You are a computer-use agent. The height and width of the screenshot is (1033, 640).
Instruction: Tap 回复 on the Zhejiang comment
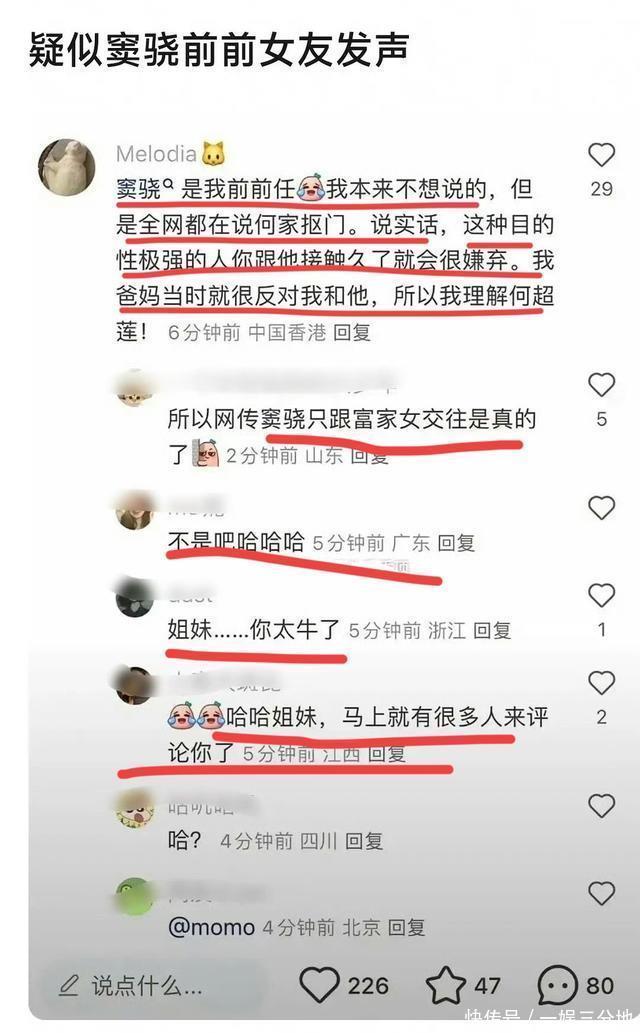[x=492, y=630]
